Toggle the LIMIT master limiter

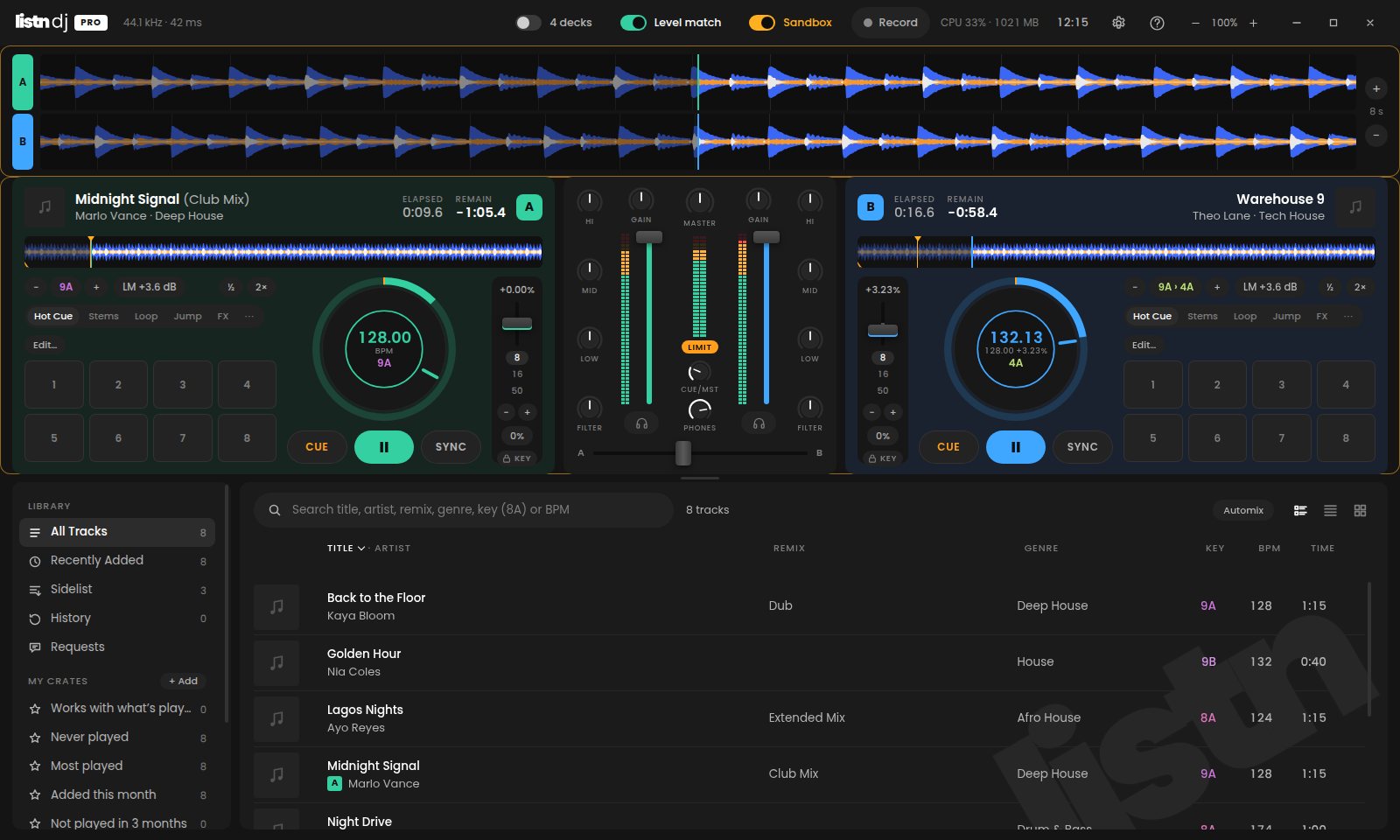(699, 347)
